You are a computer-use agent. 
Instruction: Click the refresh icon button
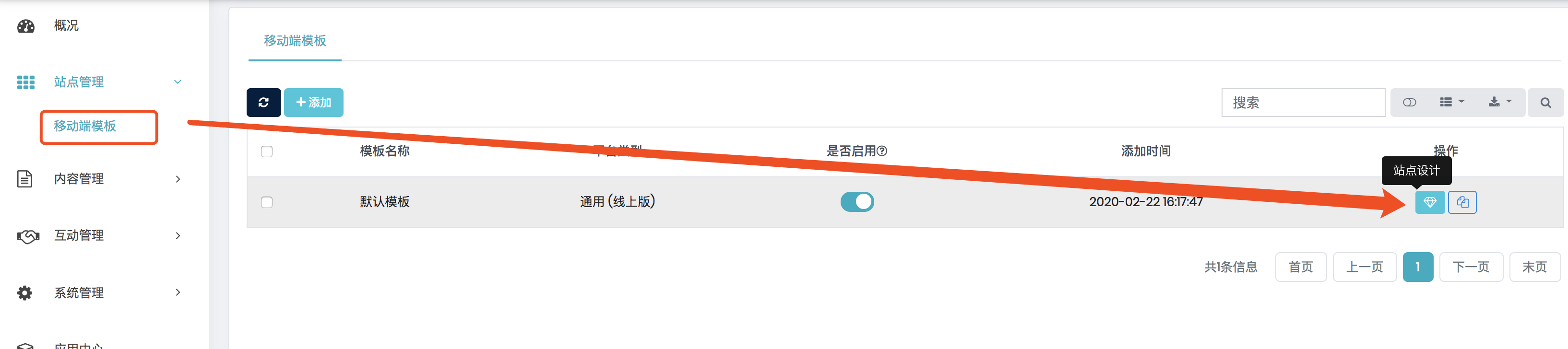coord(263,102)
